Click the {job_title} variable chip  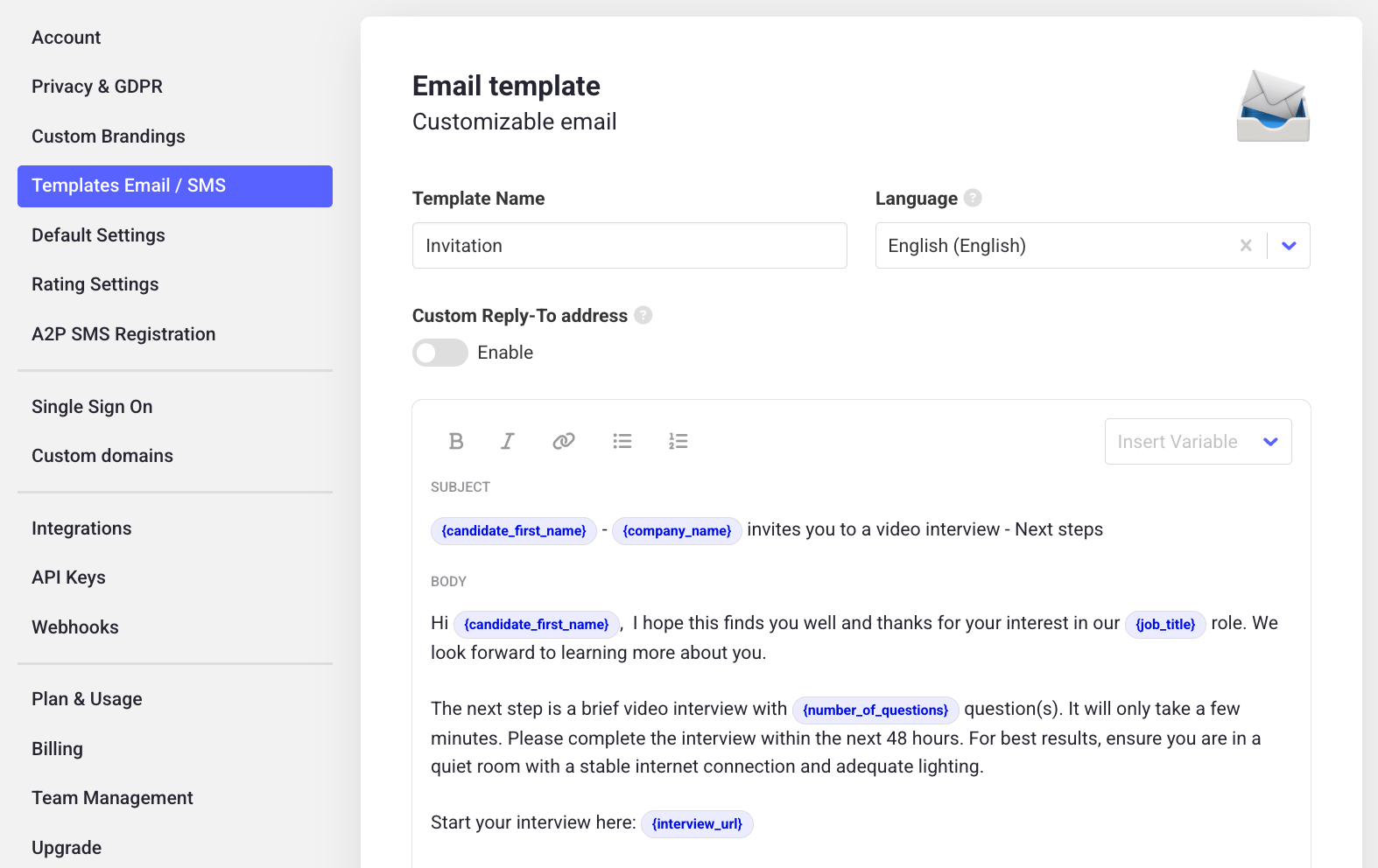(x=1165, y=625)
